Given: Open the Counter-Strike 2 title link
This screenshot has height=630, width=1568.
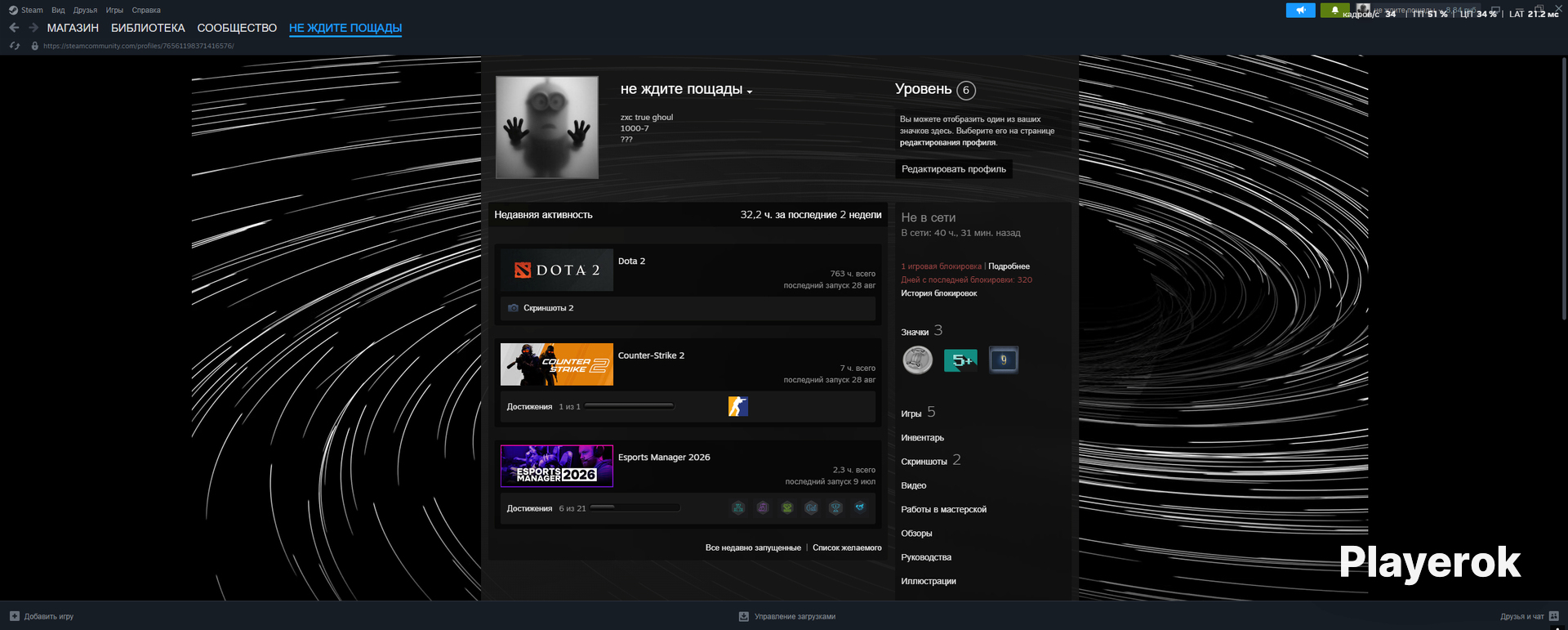Looking at the screenshot, I should tap(651, 355).
